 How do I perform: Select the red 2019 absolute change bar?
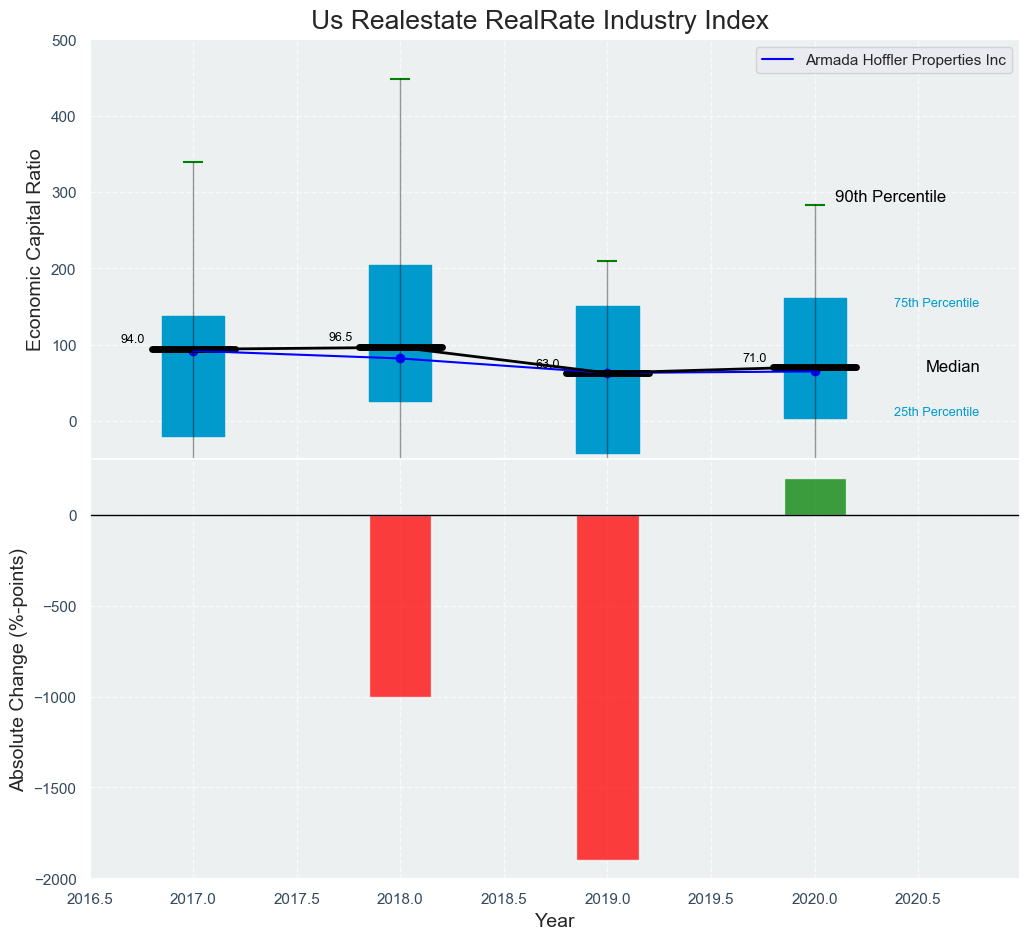[x=607, y=687]
